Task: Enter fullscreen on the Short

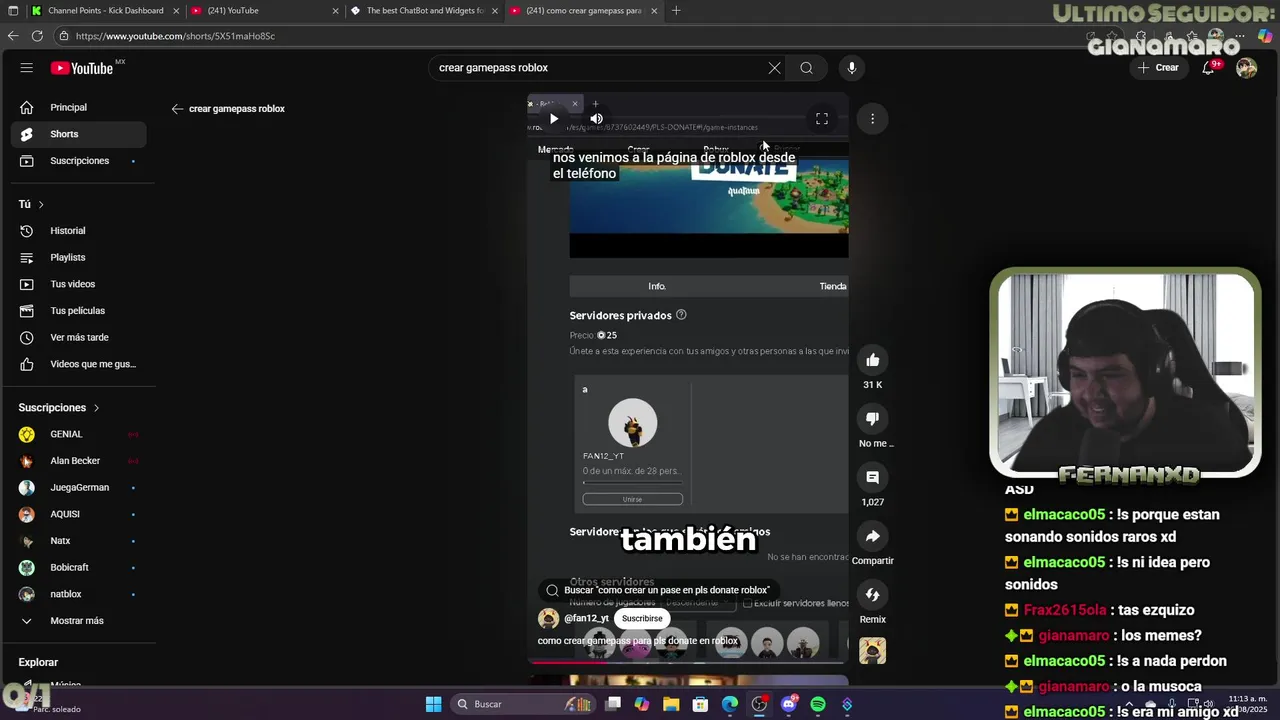Action: pyautogui.click(x=822, y=119)
